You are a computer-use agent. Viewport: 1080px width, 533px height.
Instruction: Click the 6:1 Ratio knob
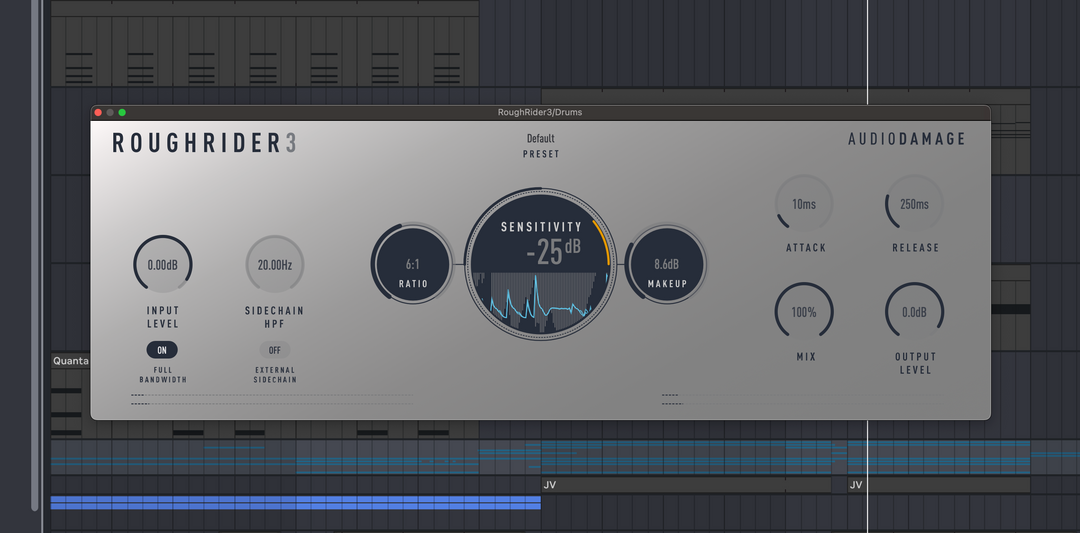pos(412,266)
